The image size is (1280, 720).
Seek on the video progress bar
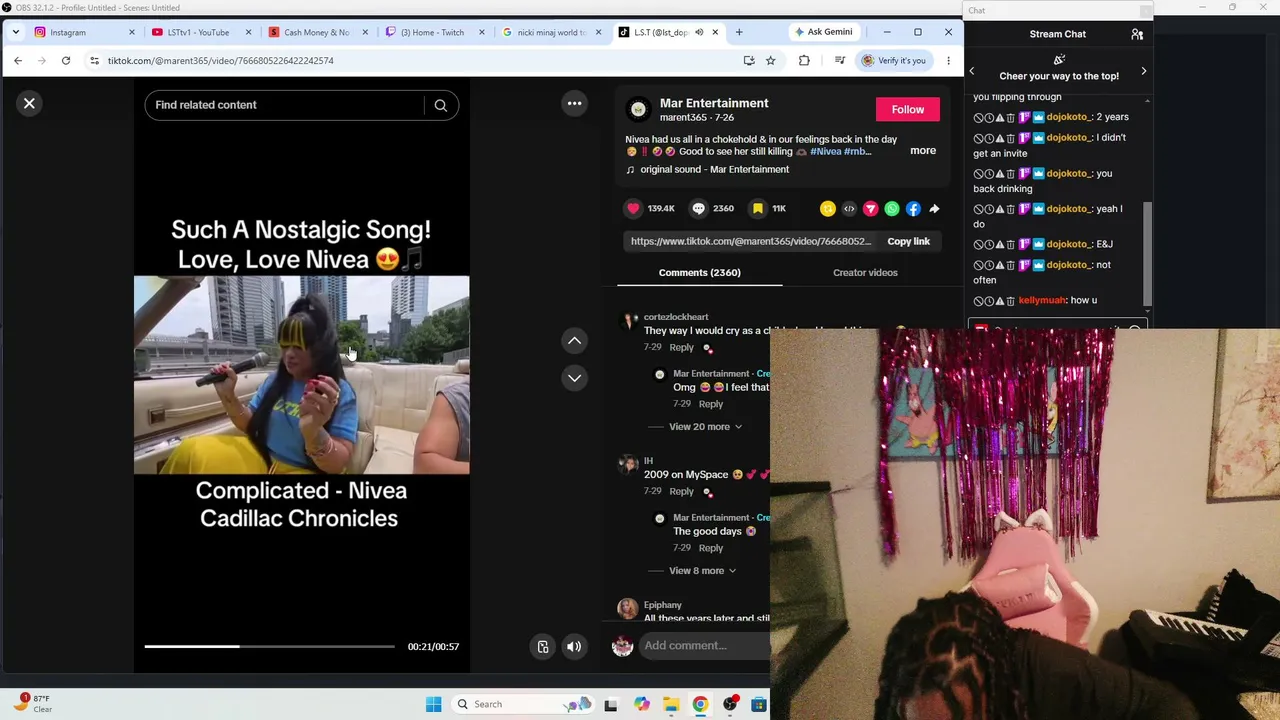click(269, 647)
